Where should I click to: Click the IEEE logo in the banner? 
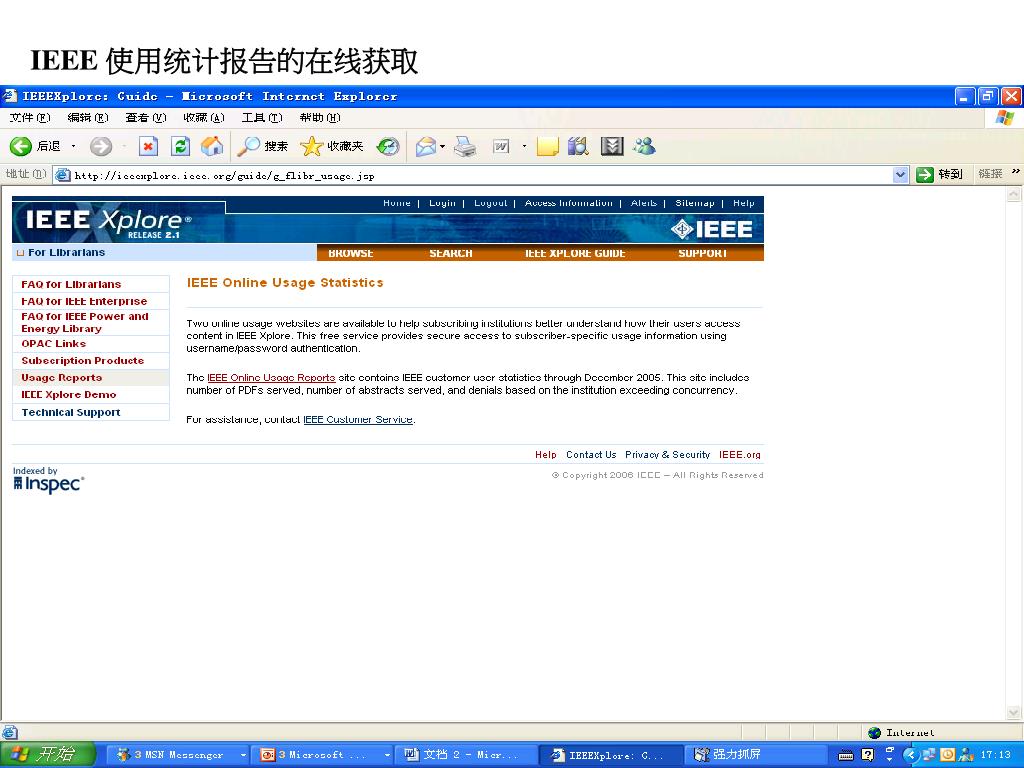tap(712, 229)
